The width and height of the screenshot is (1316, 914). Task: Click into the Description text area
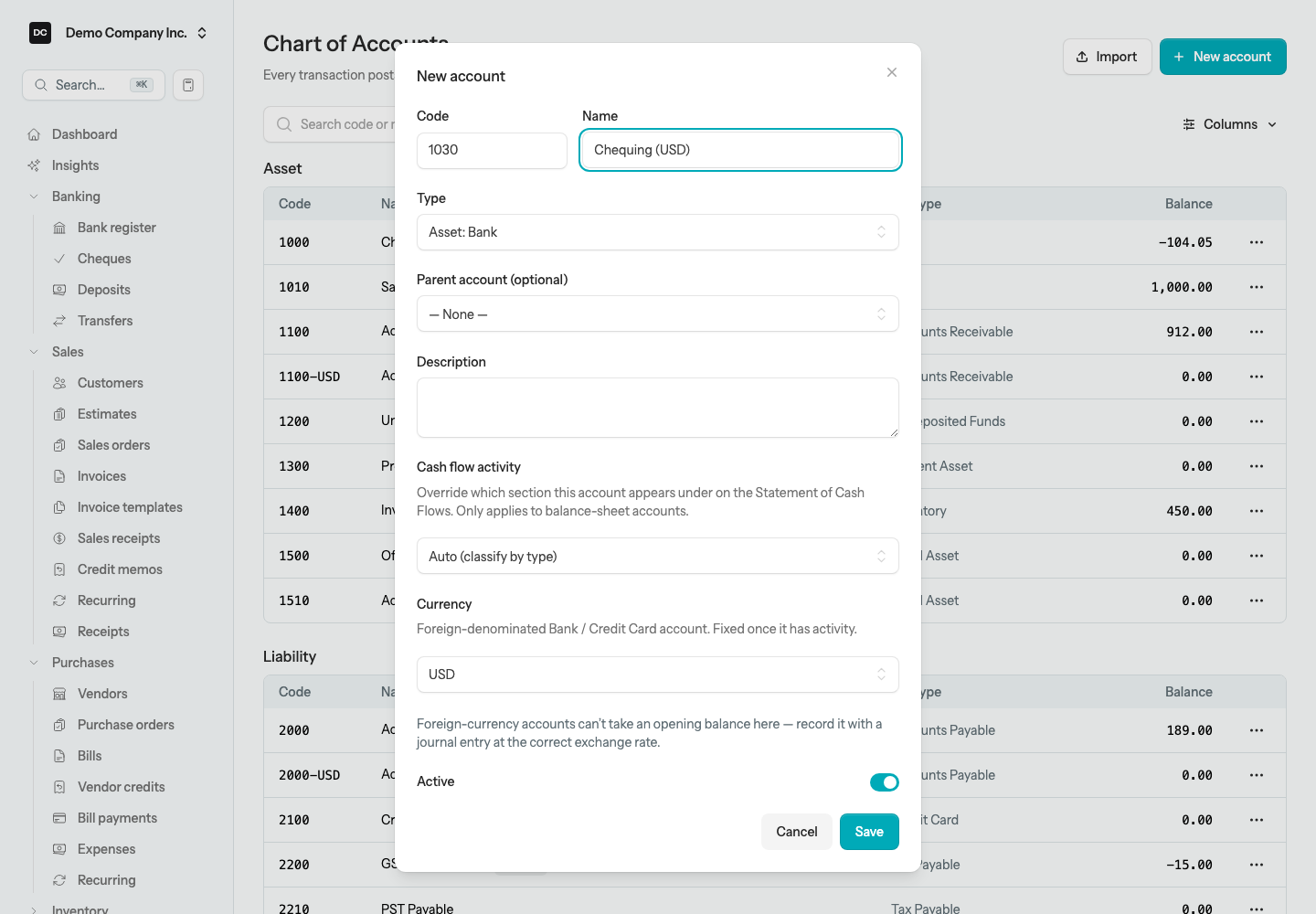658,408
